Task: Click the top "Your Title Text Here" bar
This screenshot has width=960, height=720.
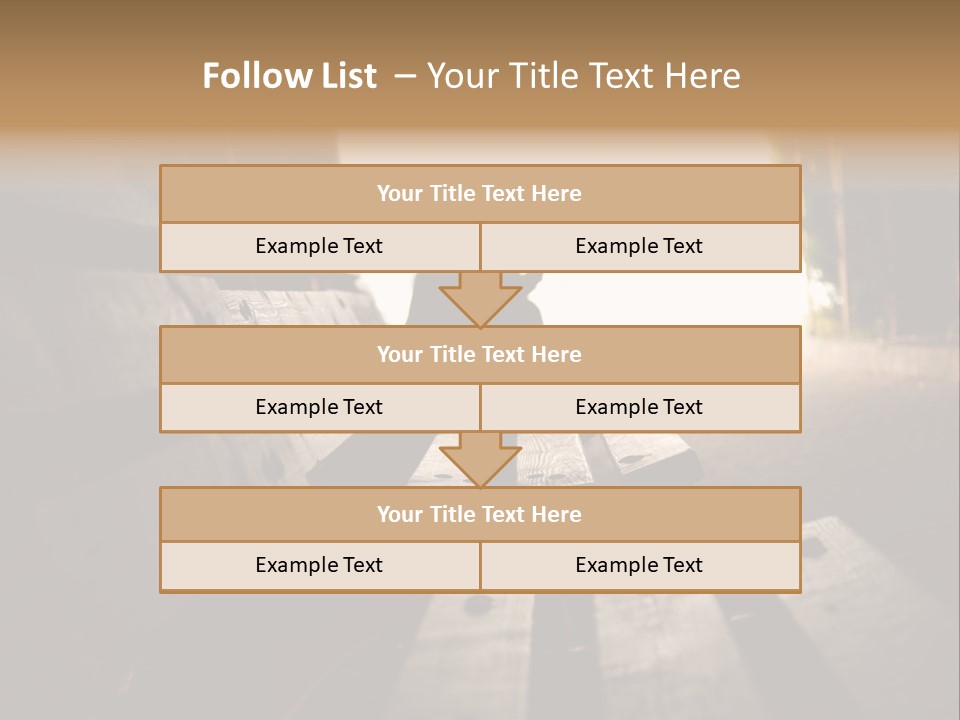Action: coord(480,193)
